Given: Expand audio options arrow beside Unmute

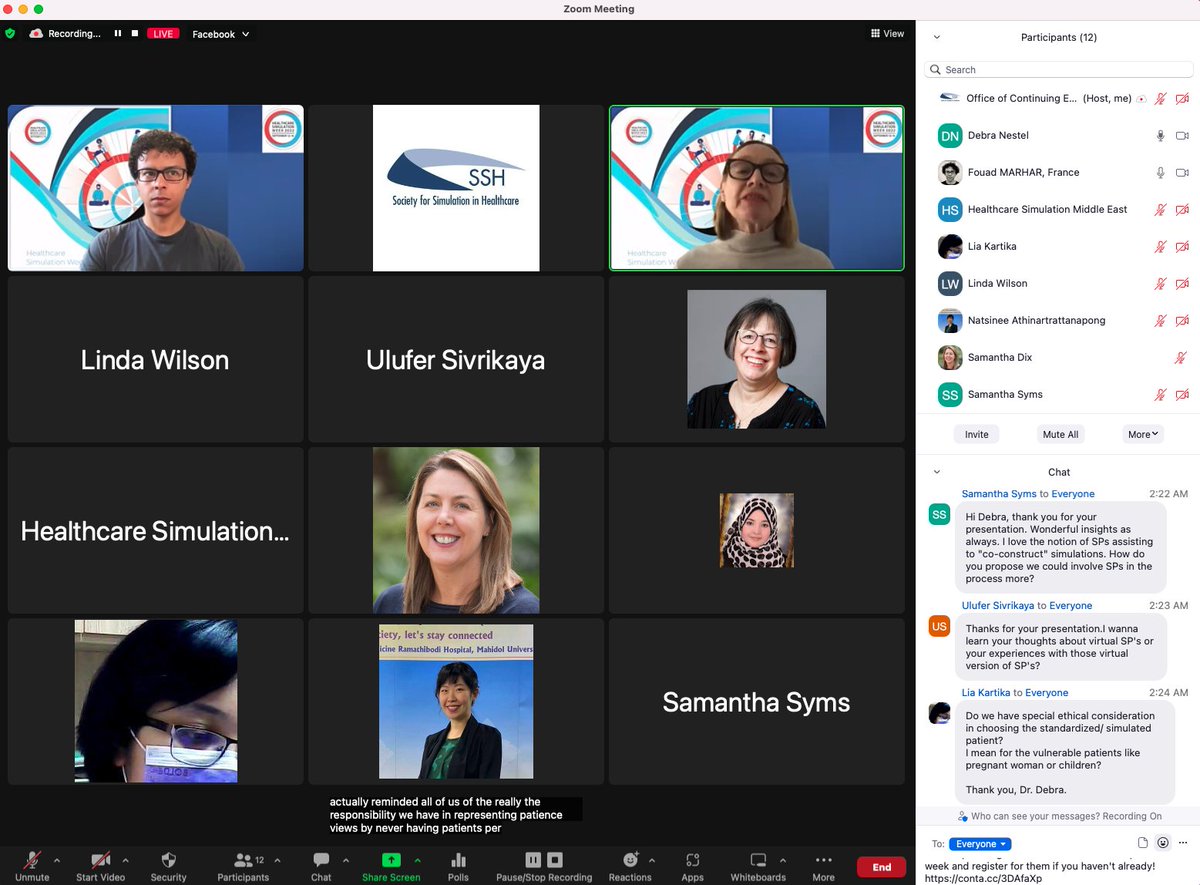Looking at the screenshot, I should tap(56, 860).
